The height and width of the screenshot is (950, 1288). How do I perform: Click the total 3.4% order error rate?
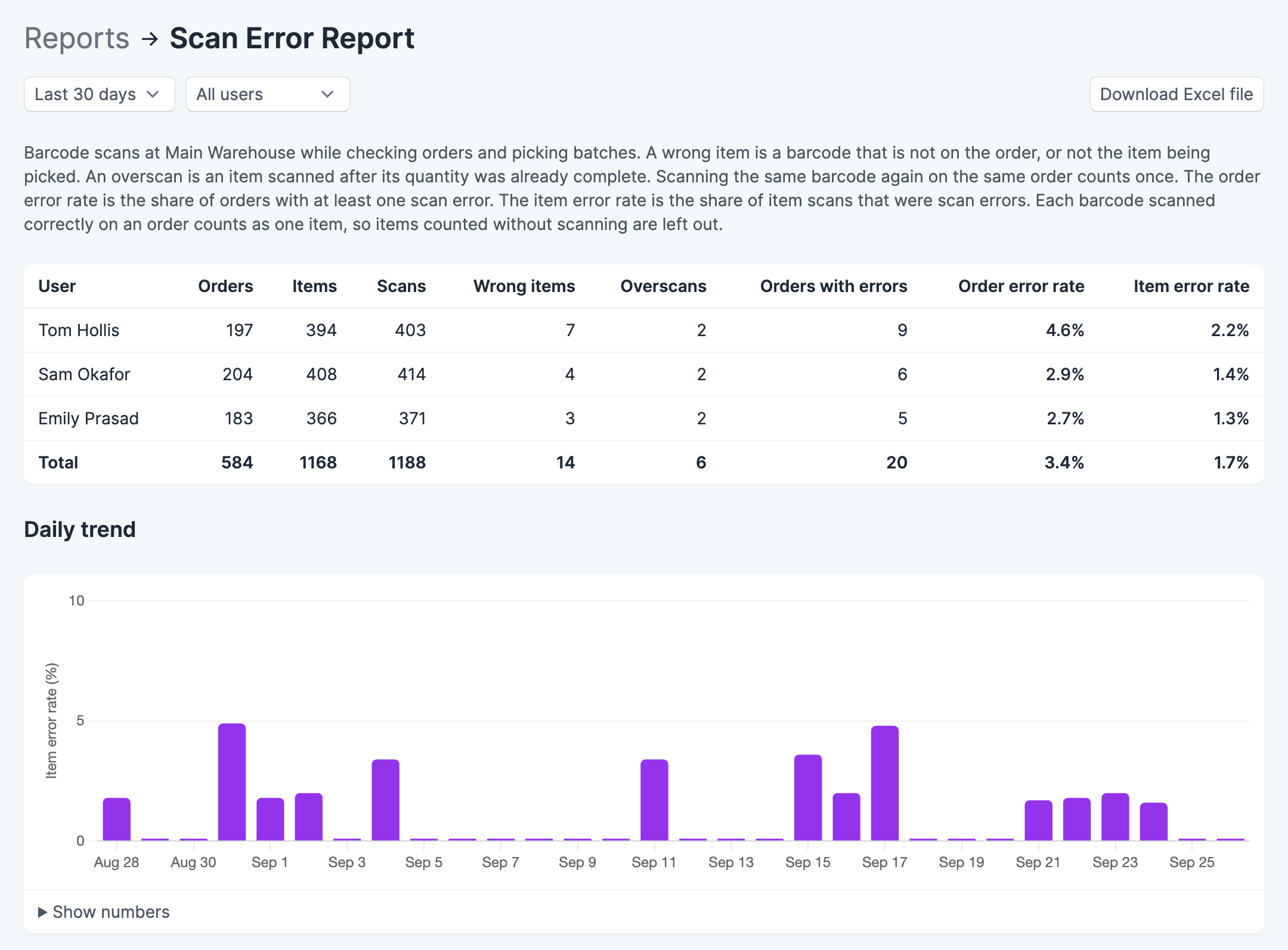[1064, 462]
